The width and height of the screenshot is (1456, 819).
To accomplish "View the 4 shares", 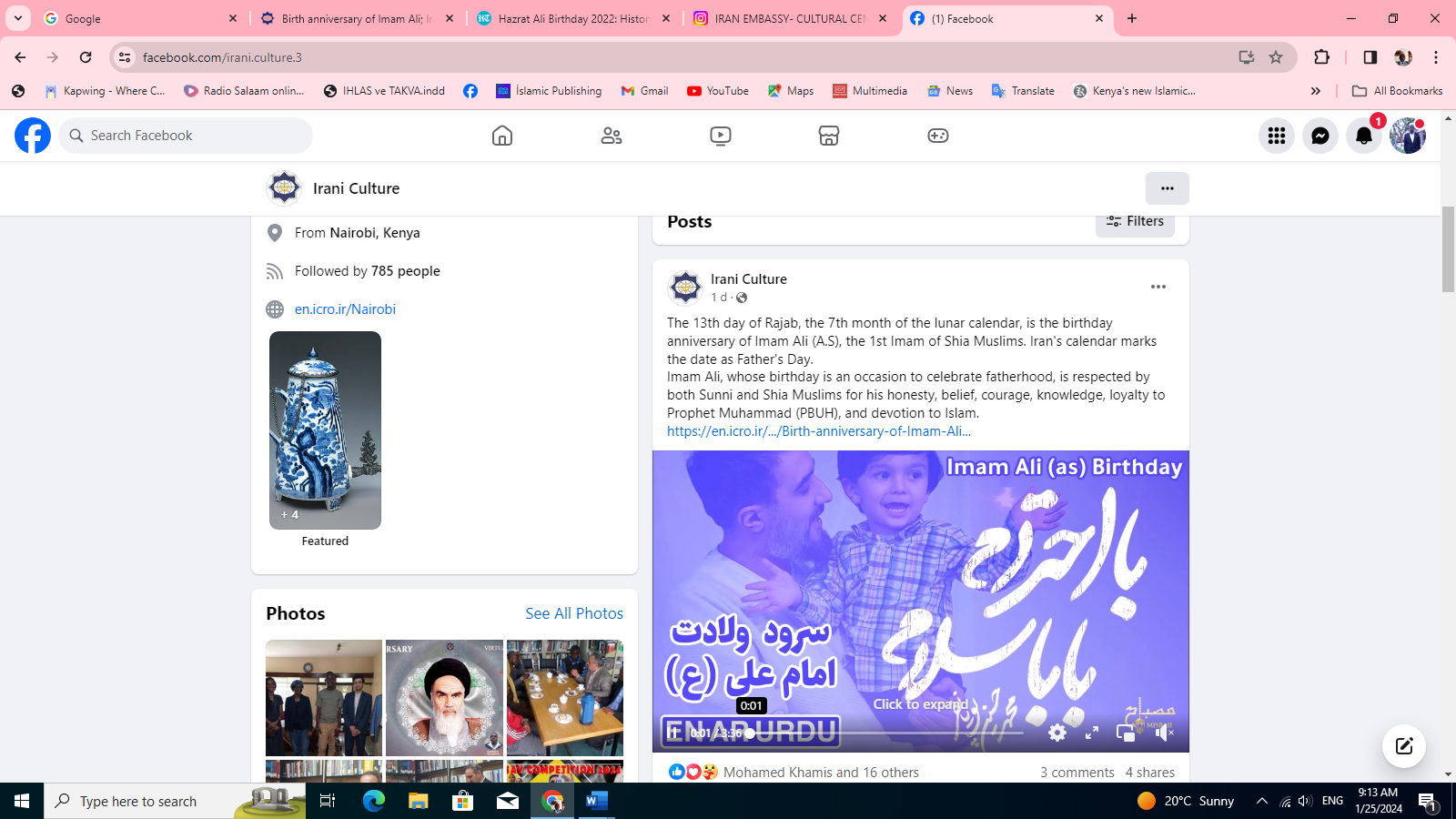I will (1149, 773).
